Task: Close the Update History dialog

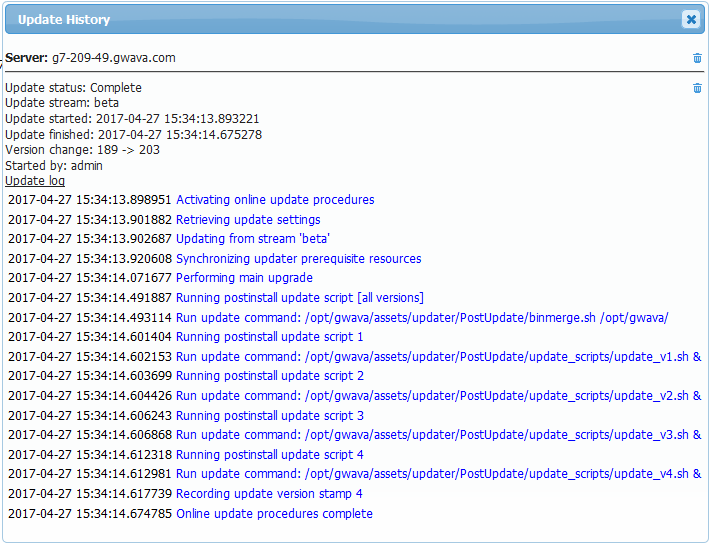Action: click(691, 20)
